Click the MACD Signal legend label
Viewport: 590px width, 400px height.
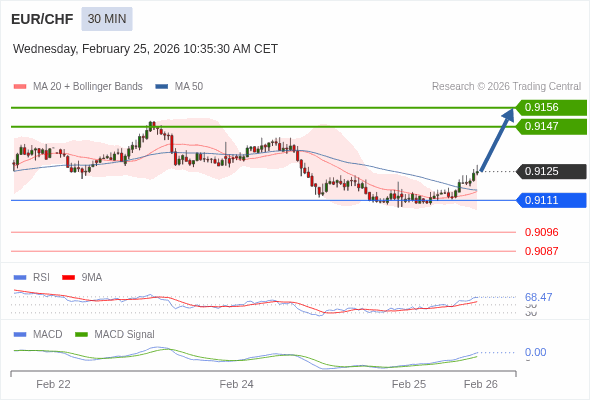pyautogui.click(x=125, y=335)
